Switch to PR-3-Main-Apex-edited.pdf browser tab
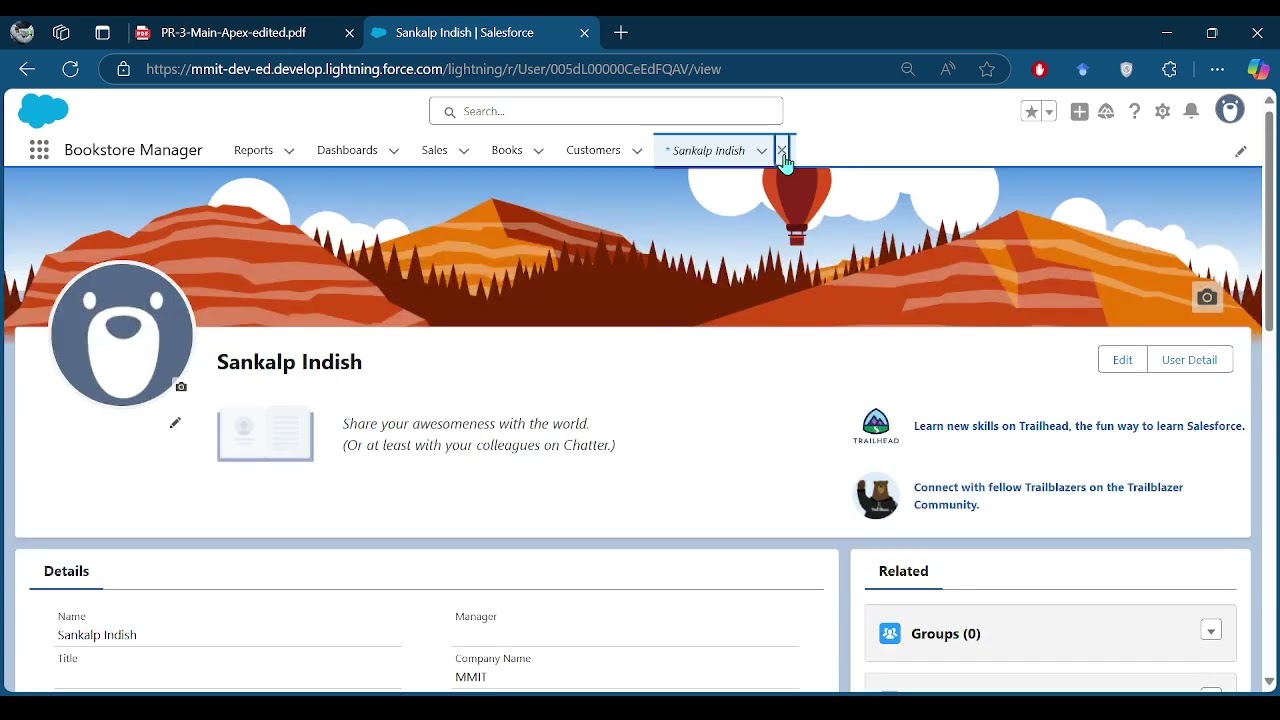 245,33
